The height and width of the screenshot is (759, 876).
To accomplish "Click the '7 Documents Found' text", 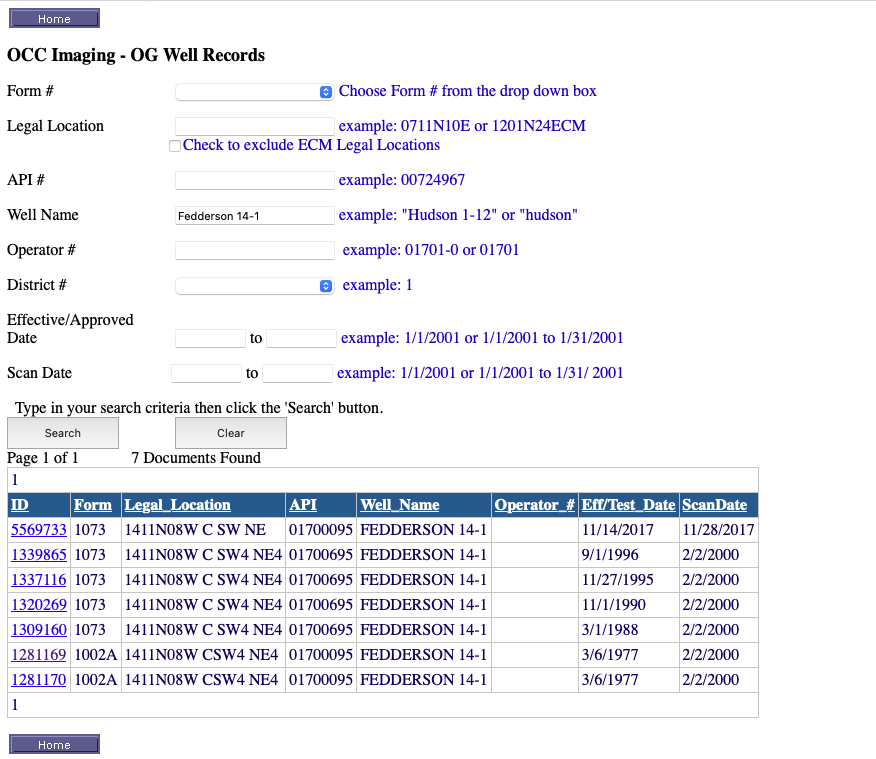I will [x=196, y=458].
